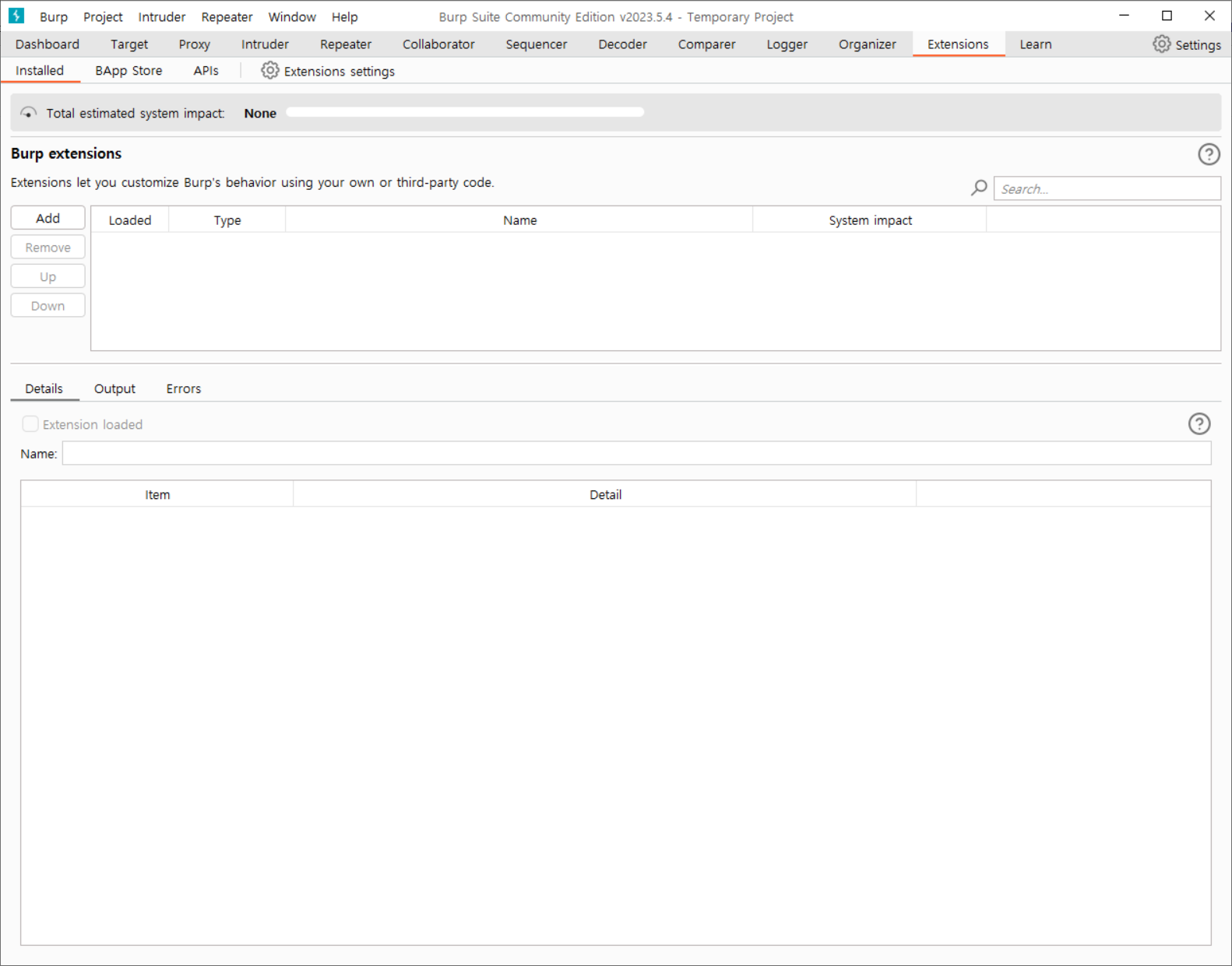This screenshot has width=1232, height=966.
Task: Switch to the Intruder tool tab
Action: (265, 44)
